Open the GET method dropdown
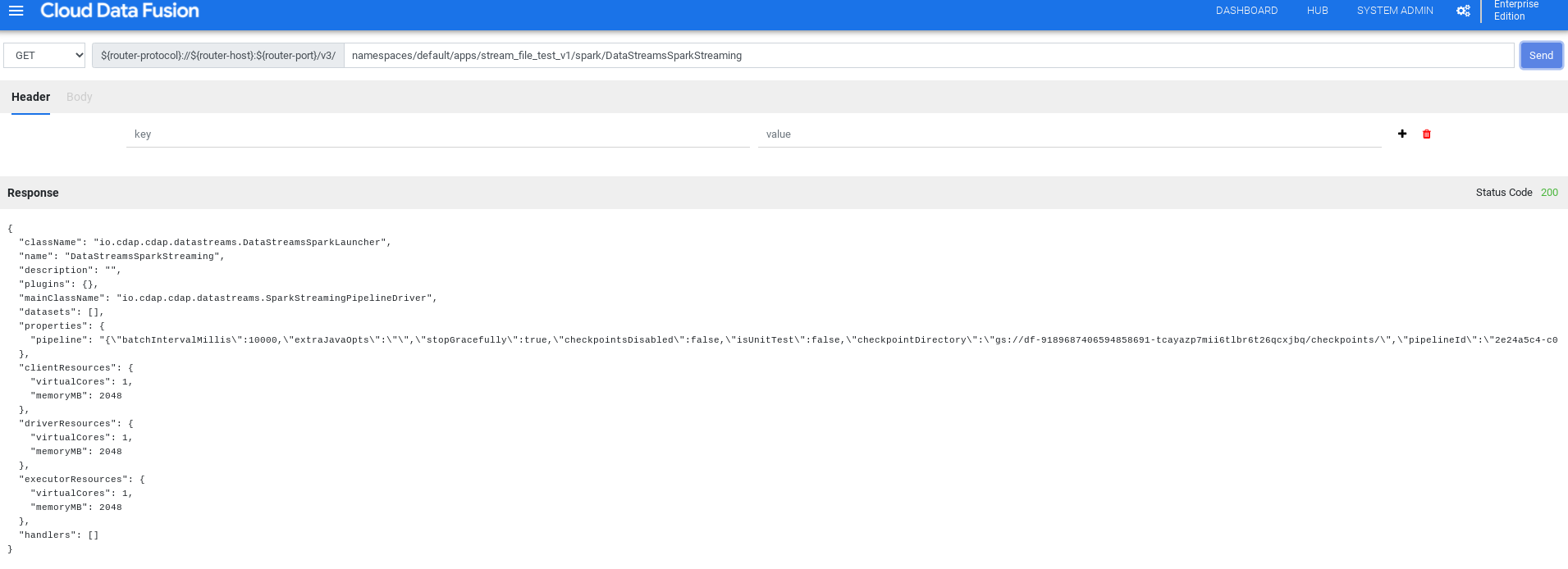1568x569 pixels. click(44, 56)
